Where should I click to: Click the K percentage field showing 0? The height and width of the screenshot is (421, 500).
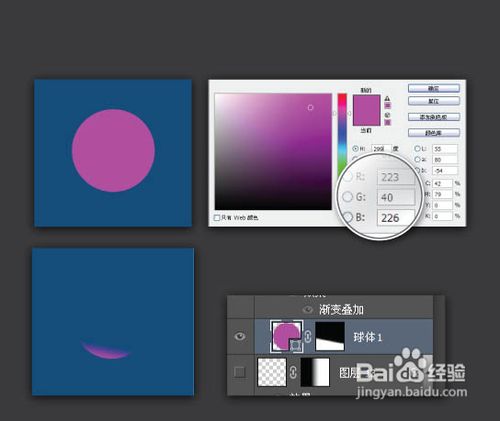[x=443, y=216]
